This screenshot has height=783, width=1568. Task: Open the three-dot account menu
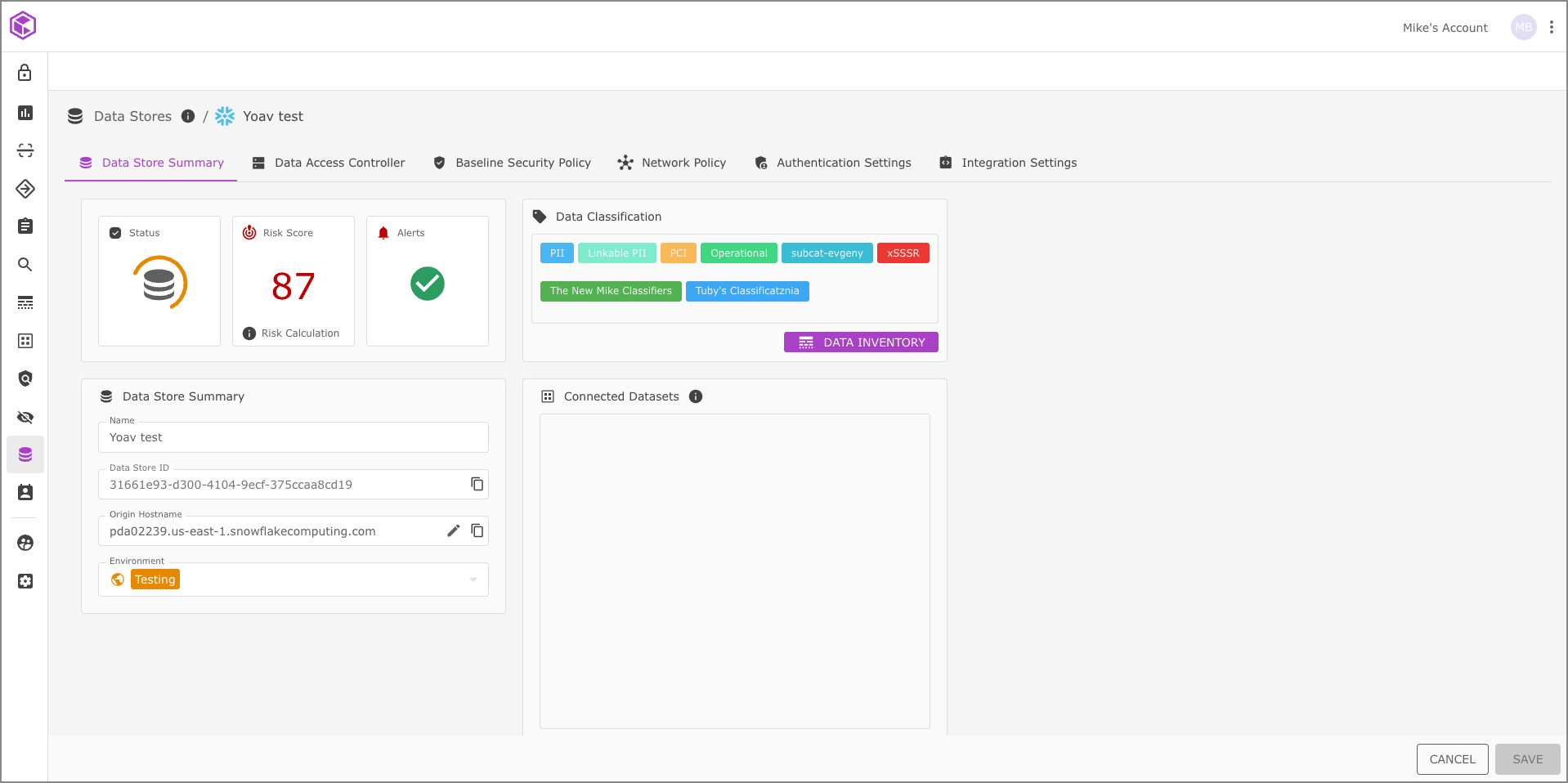click(1551, 27)
